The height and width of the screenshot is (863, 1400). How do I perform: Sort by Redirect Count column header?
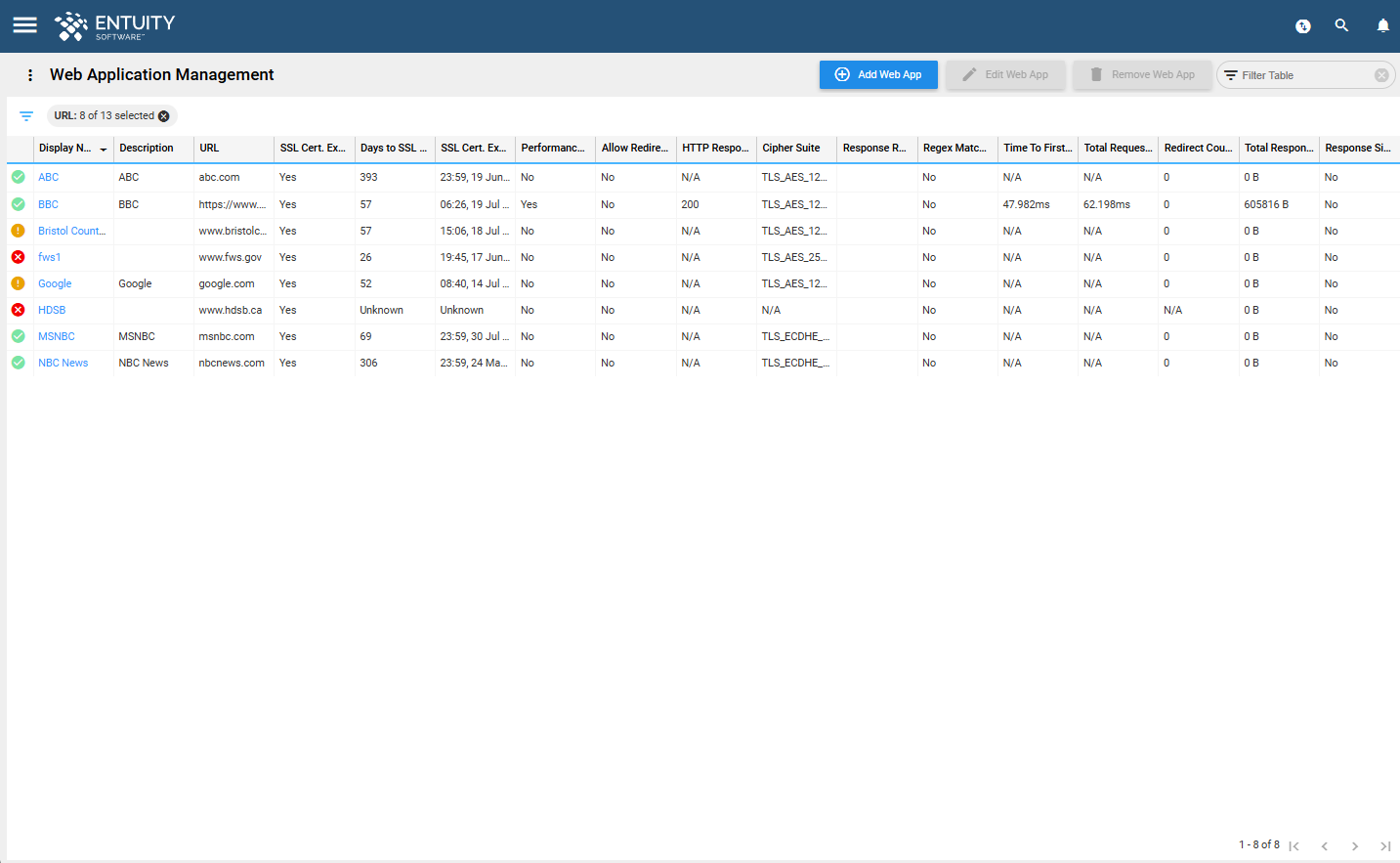coord(1199,149)
